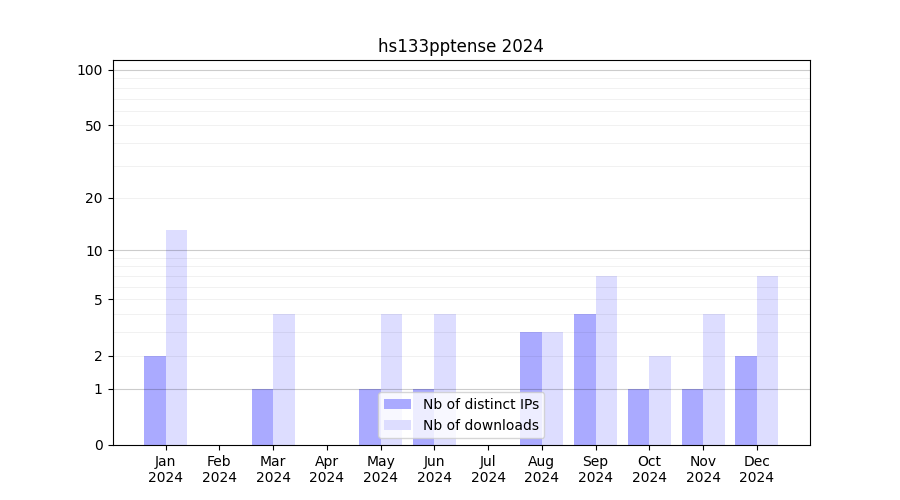
Task: Click the Nb of distinct IPs legend swatch
Action: pyautogui.click(x=397, y=404)
